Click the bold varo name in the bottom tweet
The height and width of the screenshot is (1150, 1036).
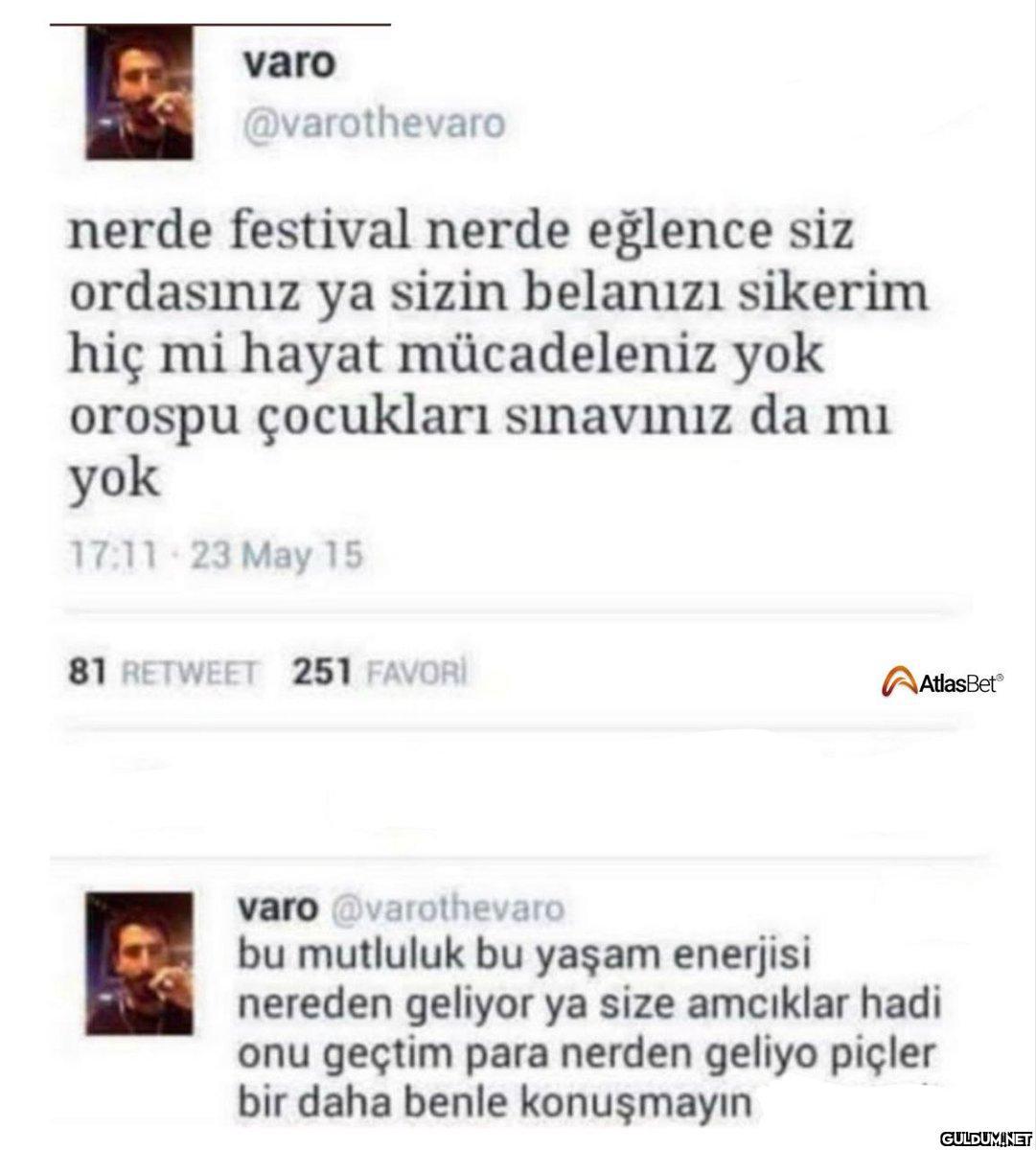coord(276,907)
